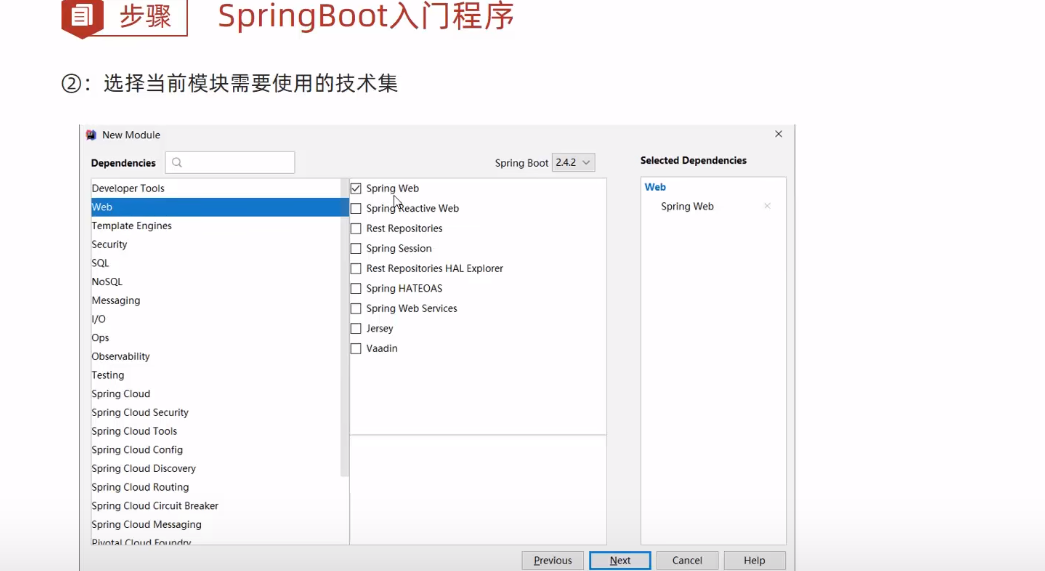Click the Previous button
This screenshot has width=1045, height=571.
[x=552, y=560]
